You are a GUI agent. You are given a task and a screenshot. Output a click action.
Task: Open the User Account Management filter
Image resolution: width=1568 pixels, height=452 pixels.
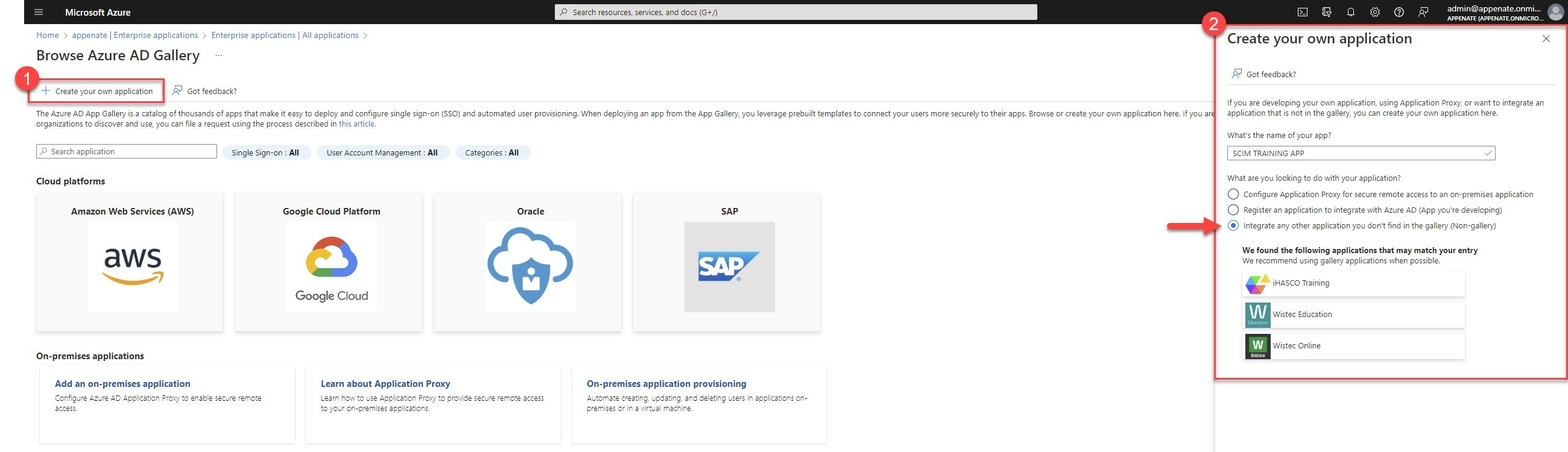click(382, 152)
